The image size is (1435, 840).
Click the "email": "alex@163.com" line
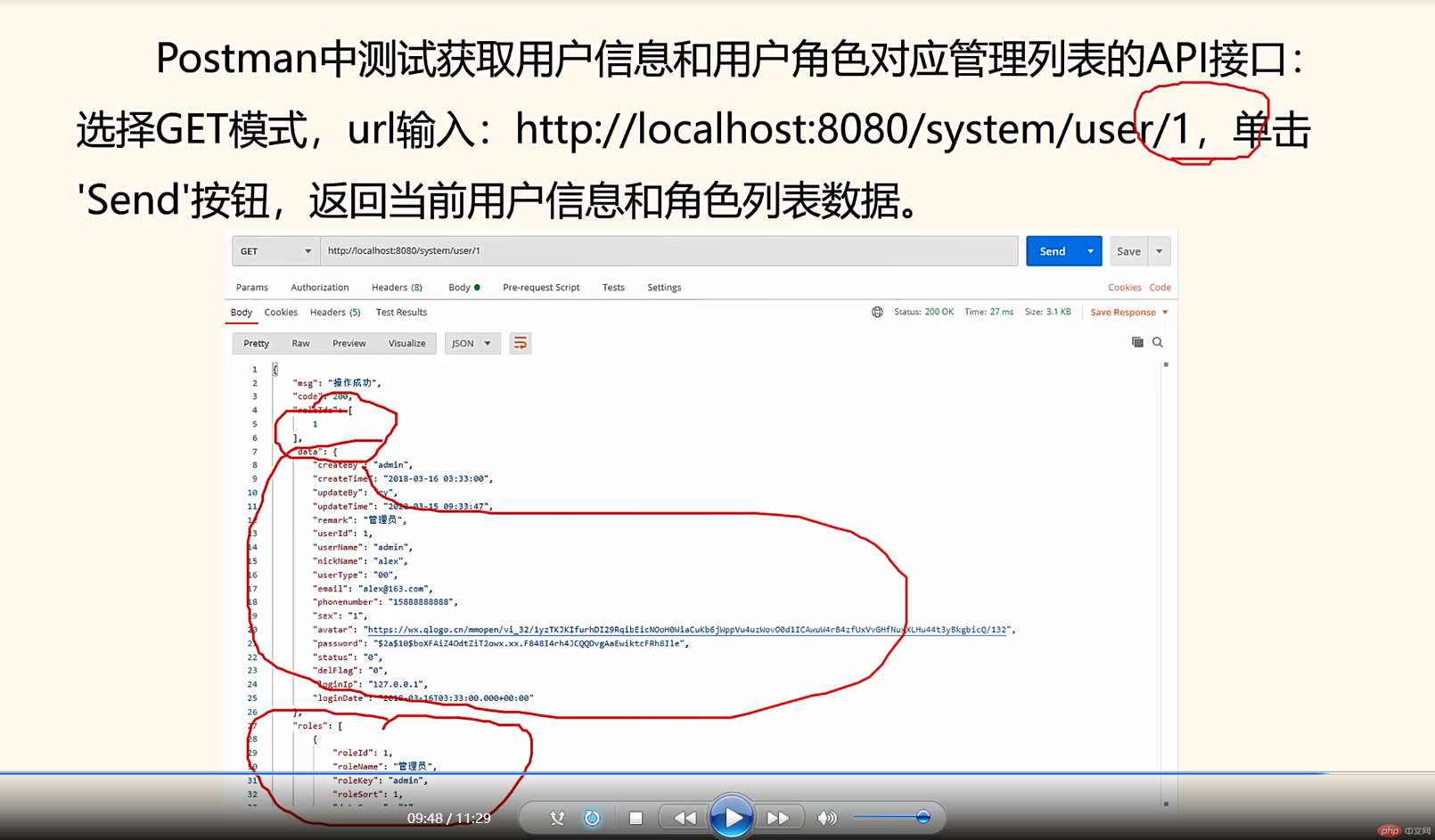pos(373,589)
